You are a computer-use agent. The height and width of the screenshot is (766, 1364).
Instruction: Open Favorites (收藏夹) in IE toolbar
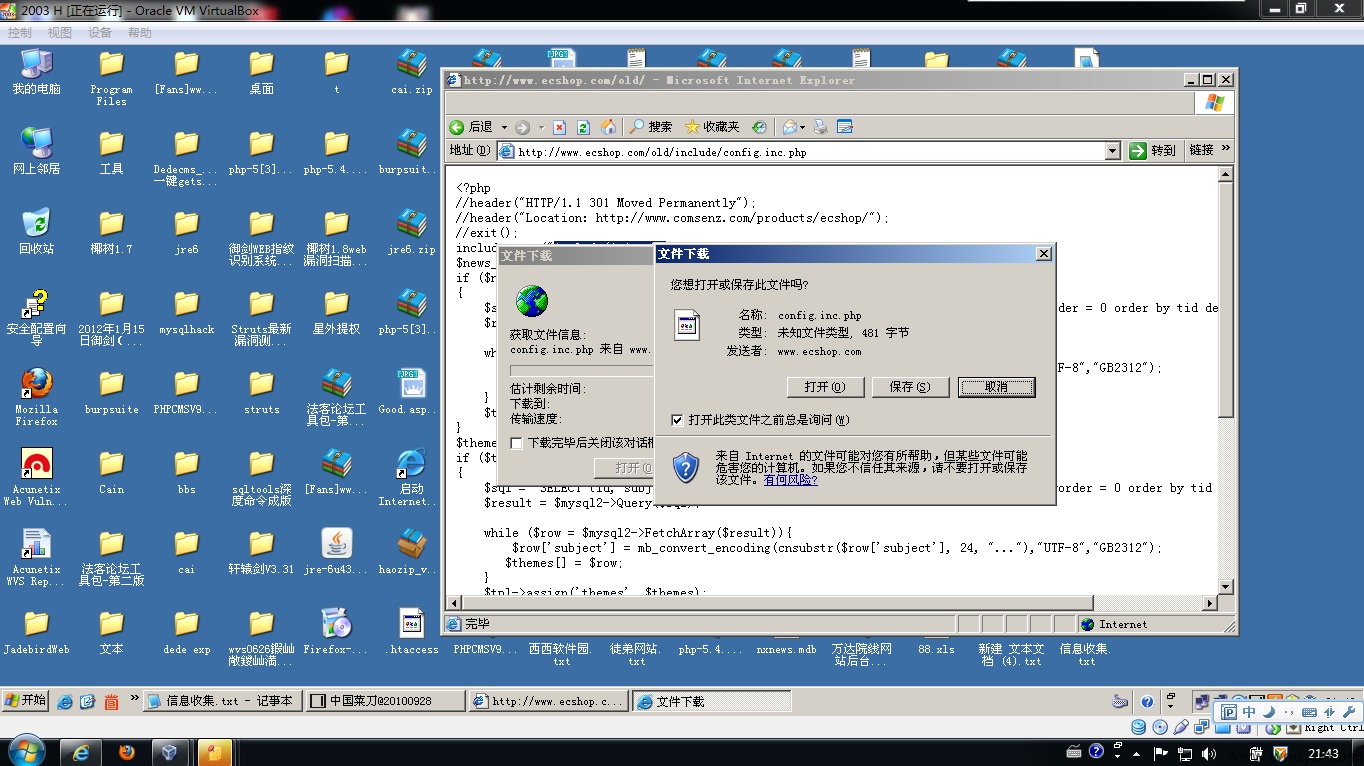(712, 127)
